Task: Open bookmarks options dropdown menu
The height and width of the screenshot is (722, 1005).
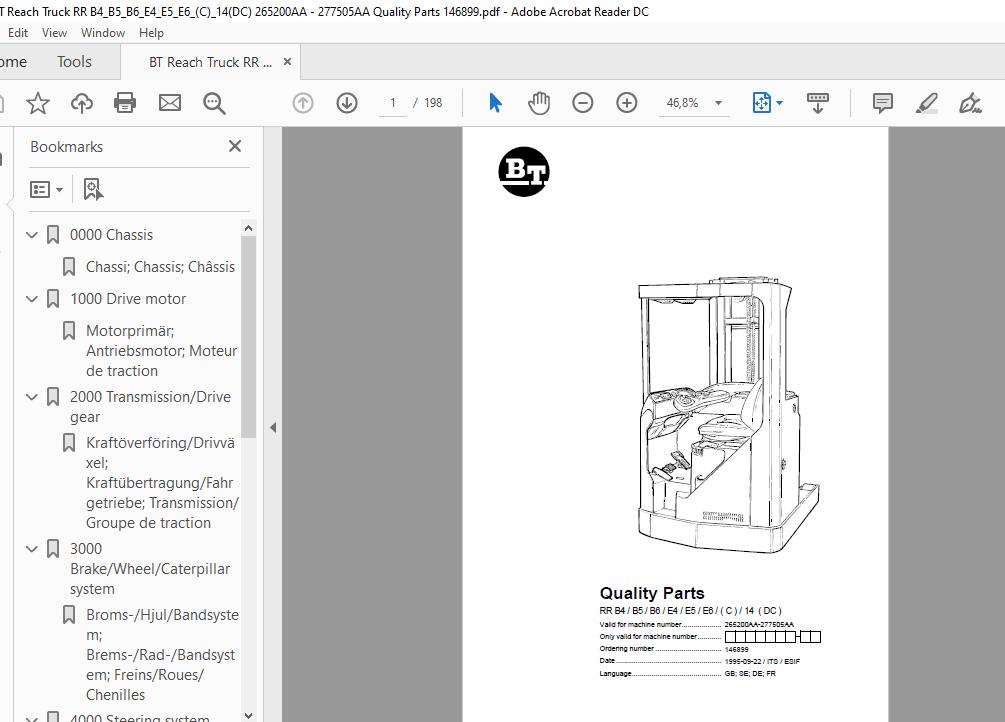Action: click(46, 189)
